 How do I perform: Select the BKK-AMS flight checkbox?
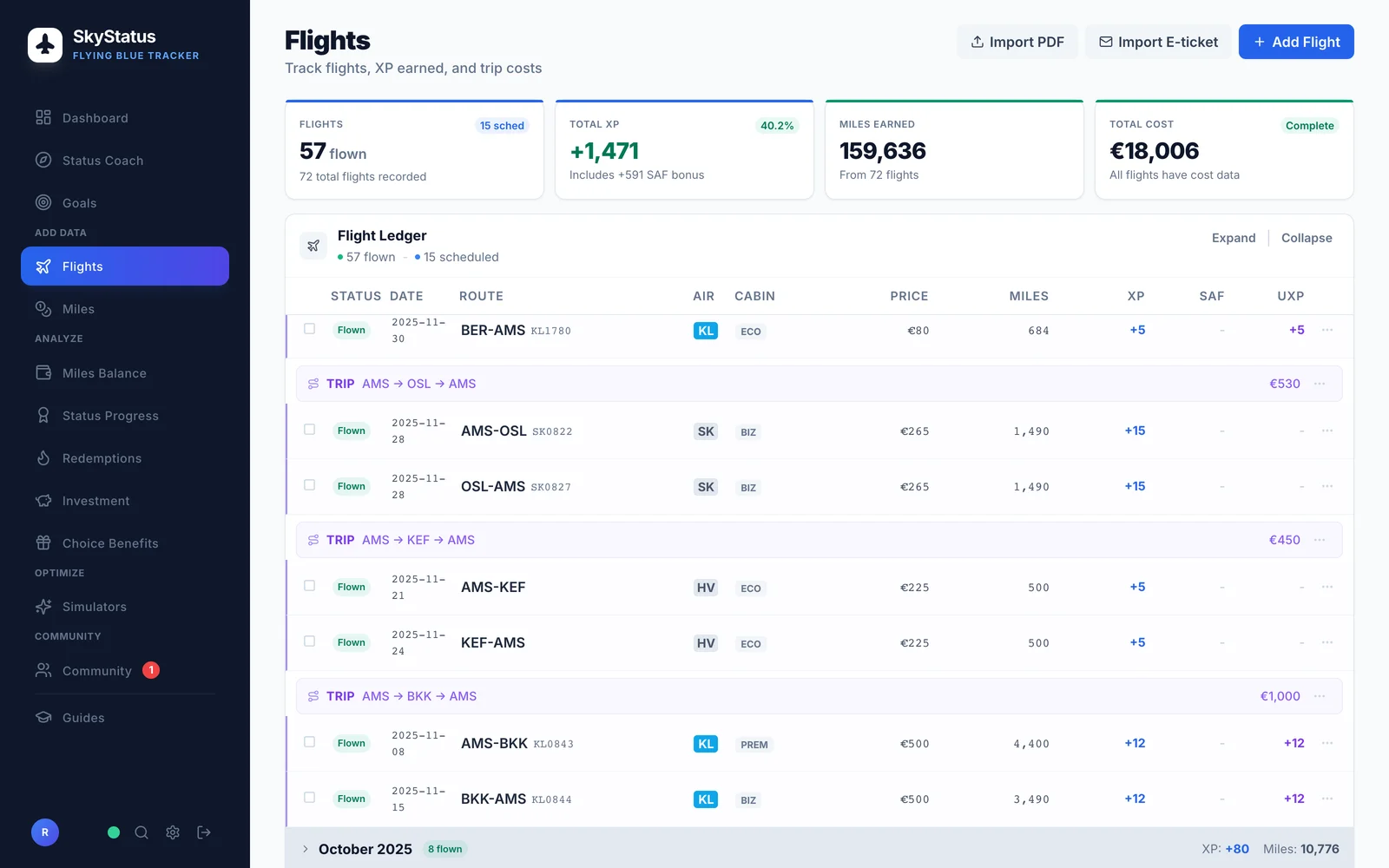pyautogui.click(x=309, y=798)
